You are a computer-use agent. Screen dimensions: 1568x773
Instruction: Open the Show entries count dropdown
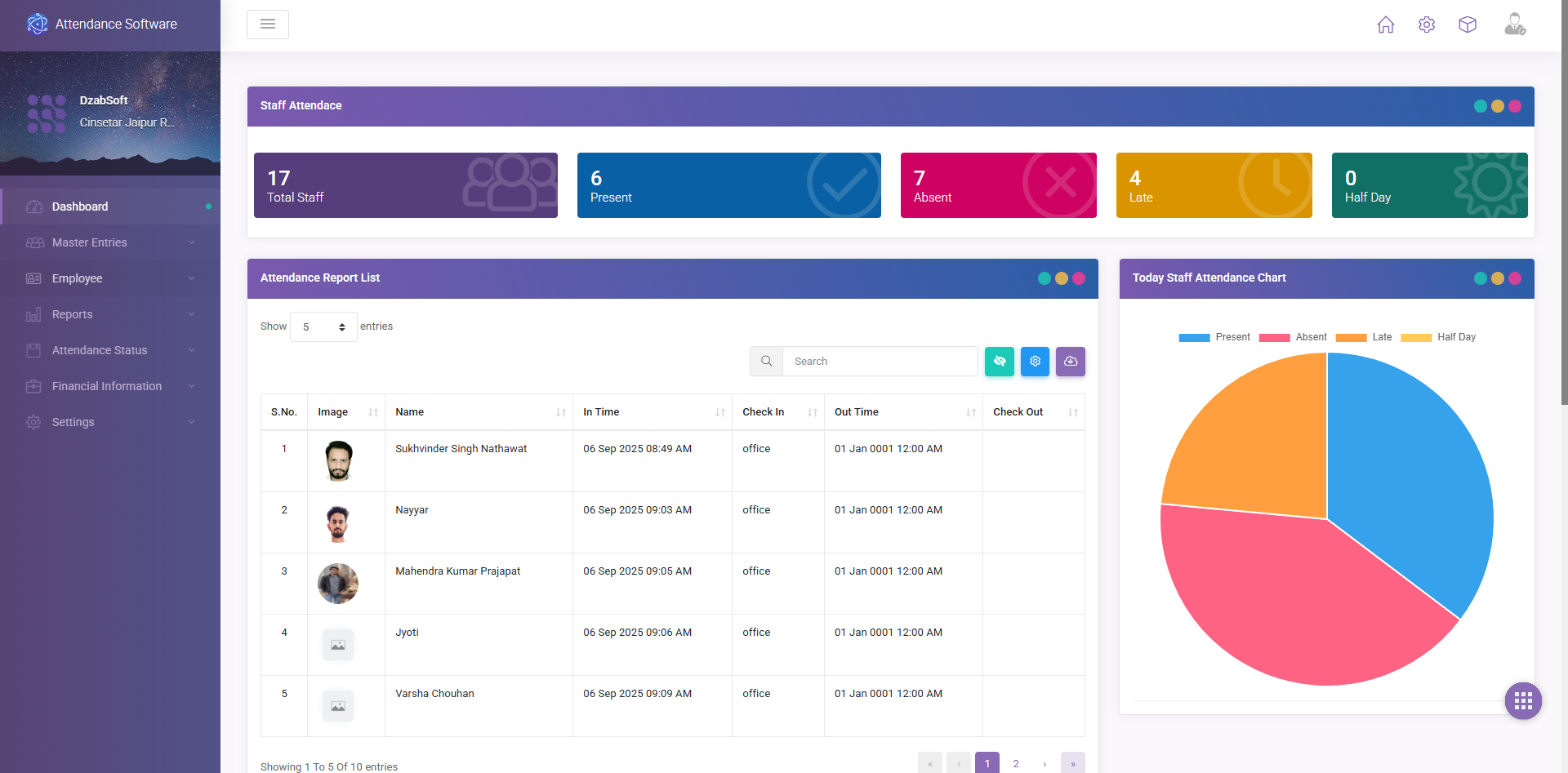pyautogui.click(x=323, y=327)
